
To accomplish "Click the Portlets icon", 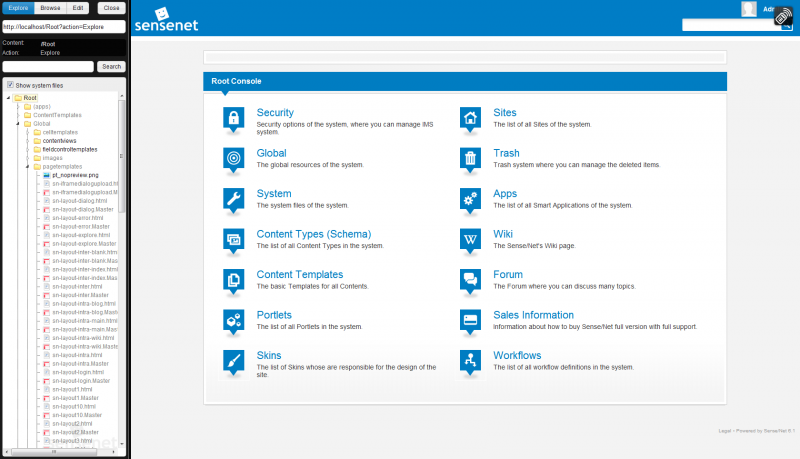I will tap(234, 322).
